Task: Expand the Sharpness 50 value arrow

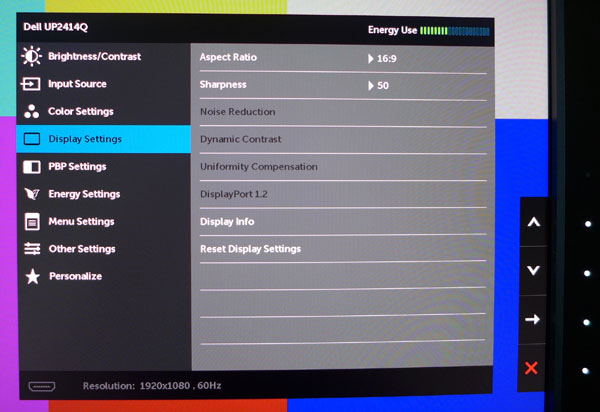Action: pos(370,86)
